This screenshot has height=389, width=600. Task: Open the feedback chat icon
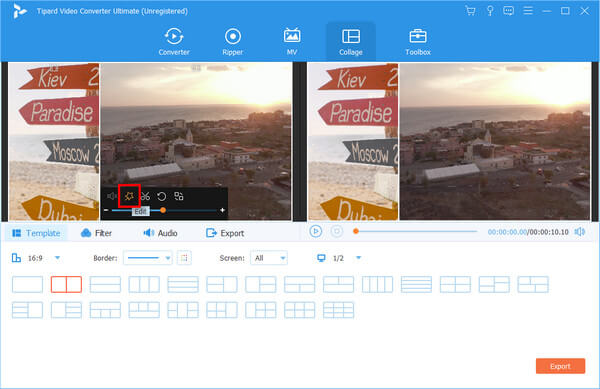[x=508, y=11]
